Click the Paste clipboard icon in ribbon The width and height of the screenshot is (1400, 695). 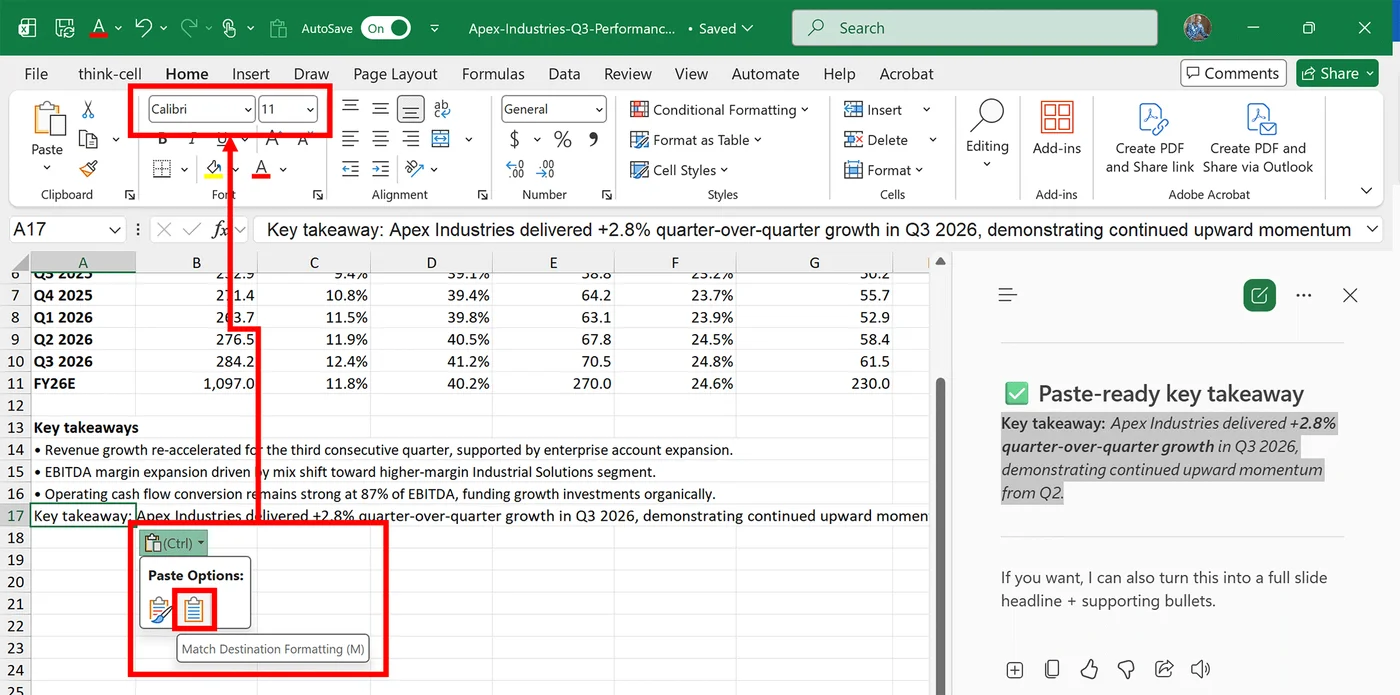tap(47, 120)
